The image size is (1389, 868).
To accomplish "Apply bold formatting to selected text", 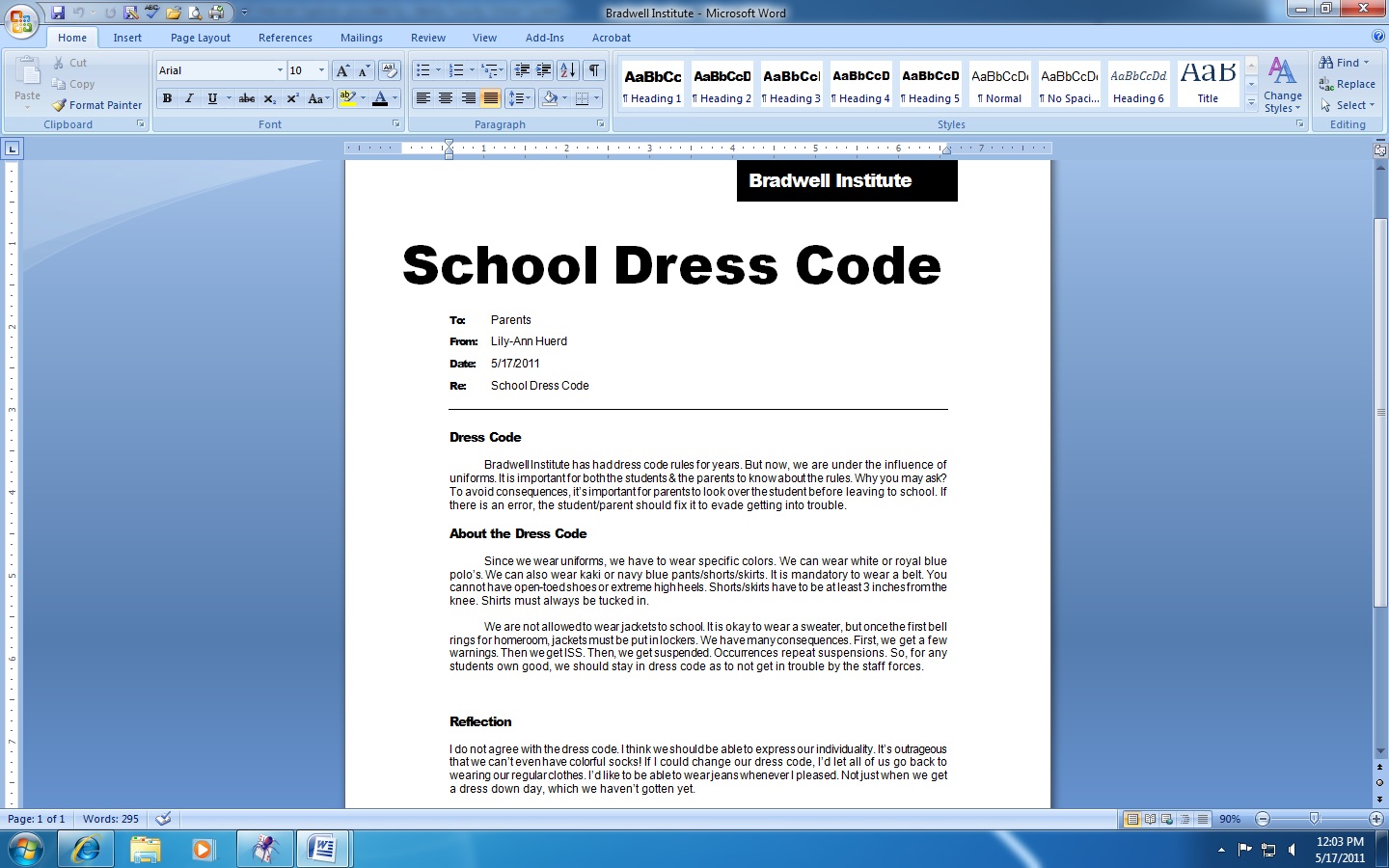I will (x=167, y=98).
